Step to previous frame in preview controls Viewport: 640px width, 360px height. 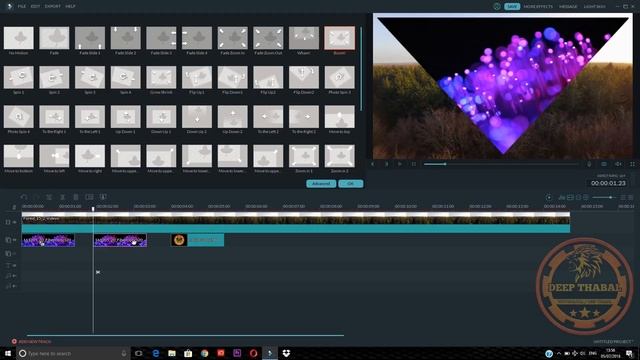tap(373, 164)
